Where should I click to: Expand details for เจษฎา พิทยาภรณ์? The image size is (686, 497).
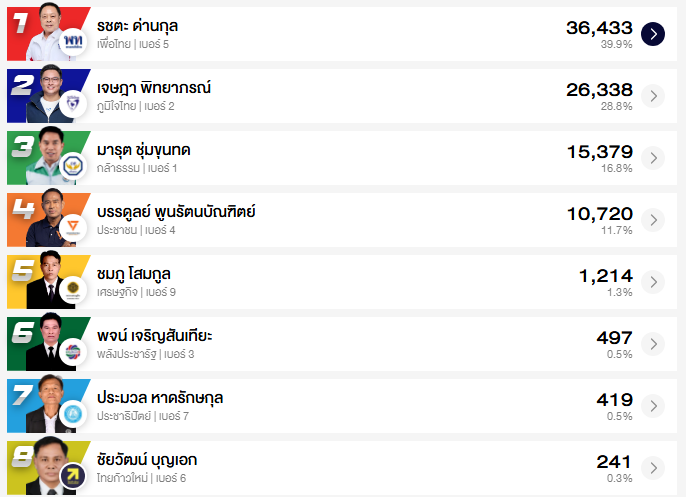tap(652, 96)
